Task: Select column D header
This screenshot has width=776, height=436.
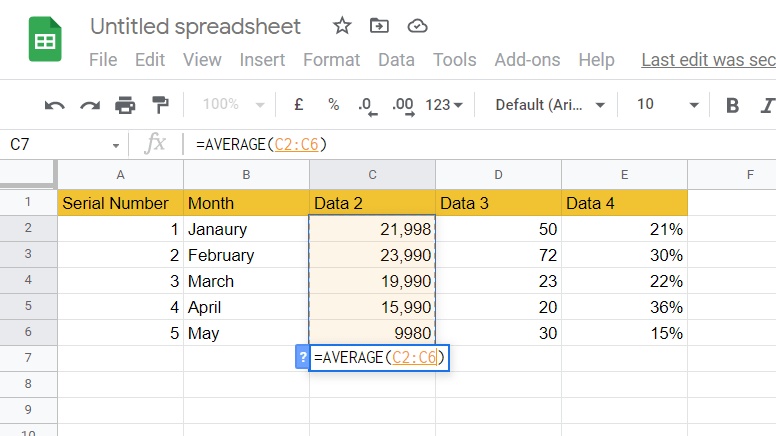Action: [498, 175]
